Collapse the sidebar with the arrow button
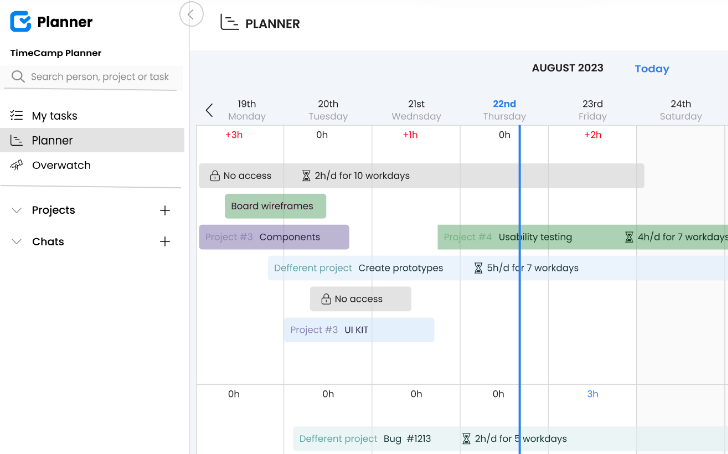The height and width of the screenshot is (454, 728). pyautogui.click(x=192, y=14)
